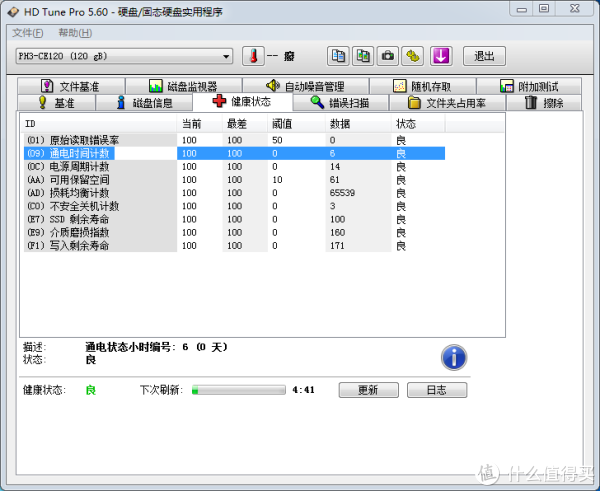Click the 当前 column header
Screen dimensions: 600x491
pyautogui.click(x=199, y=124)
